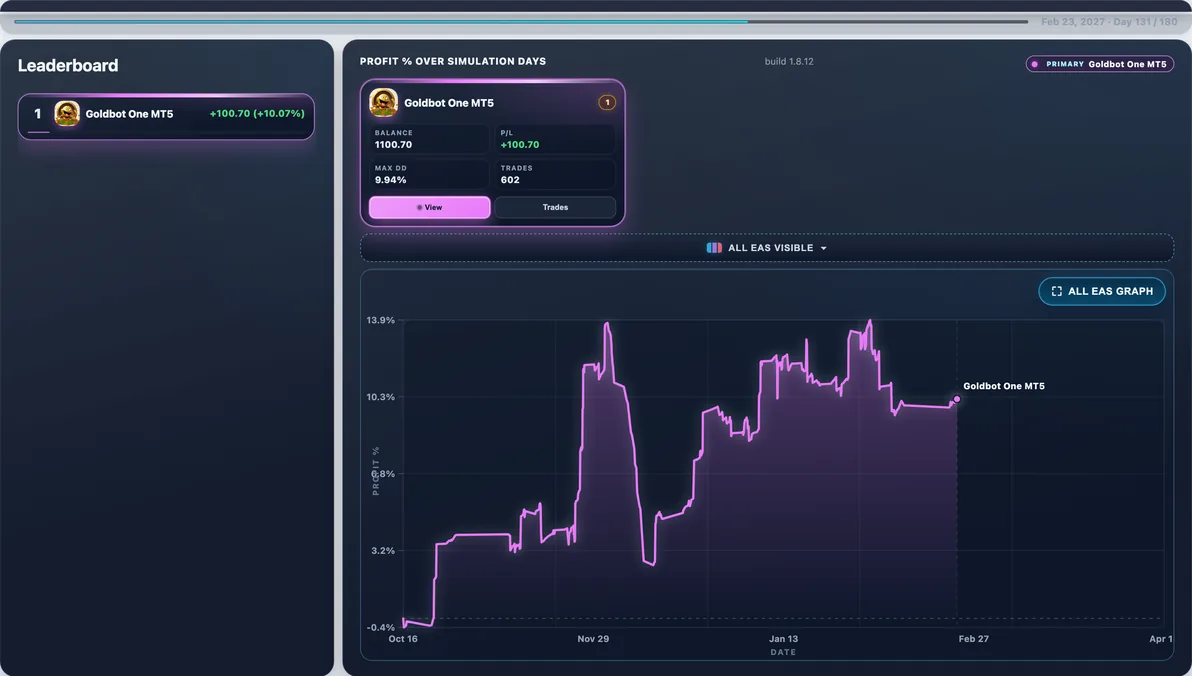This screenshot has width=1192, height=676.
Task: Click the colored bars icon beside All EAs Visible
Action: coord(714,248)
